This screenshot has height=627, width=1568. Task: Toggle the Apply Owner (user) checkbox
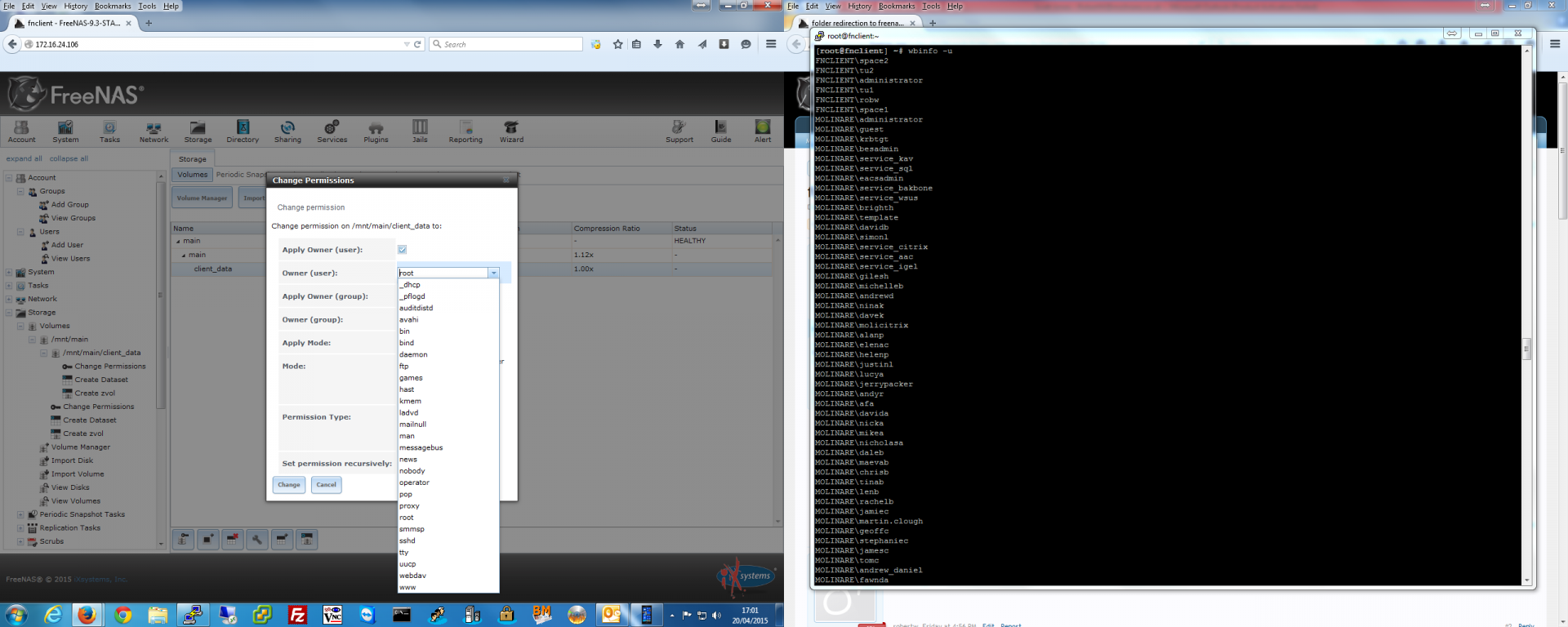click(x=402, y=250)
